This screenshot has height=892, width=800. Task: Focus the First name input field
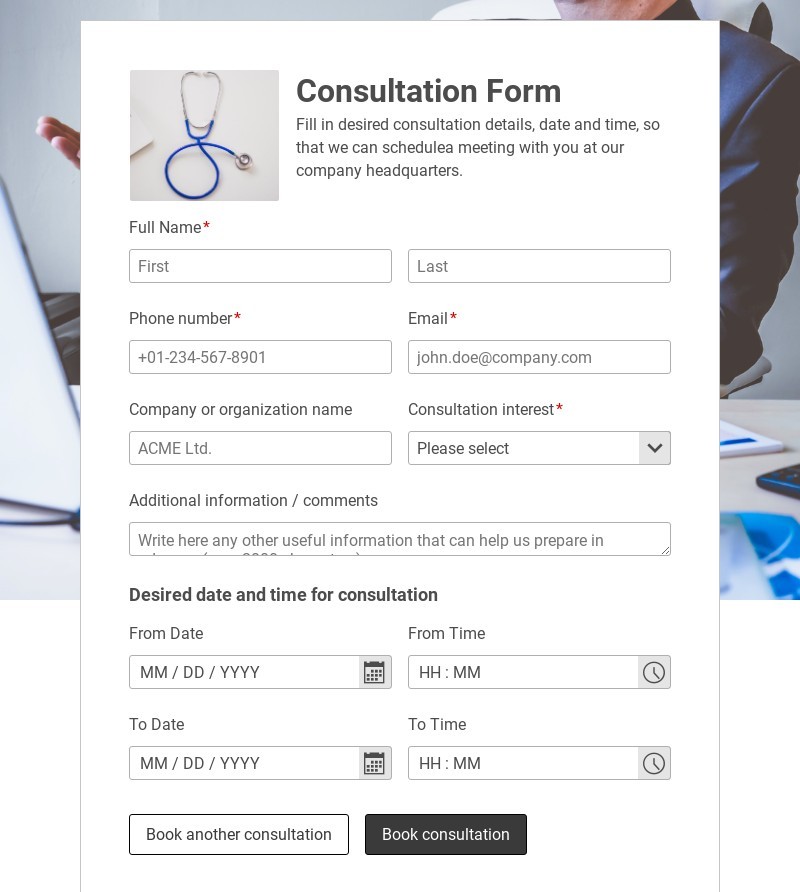[x=260, y=266]
